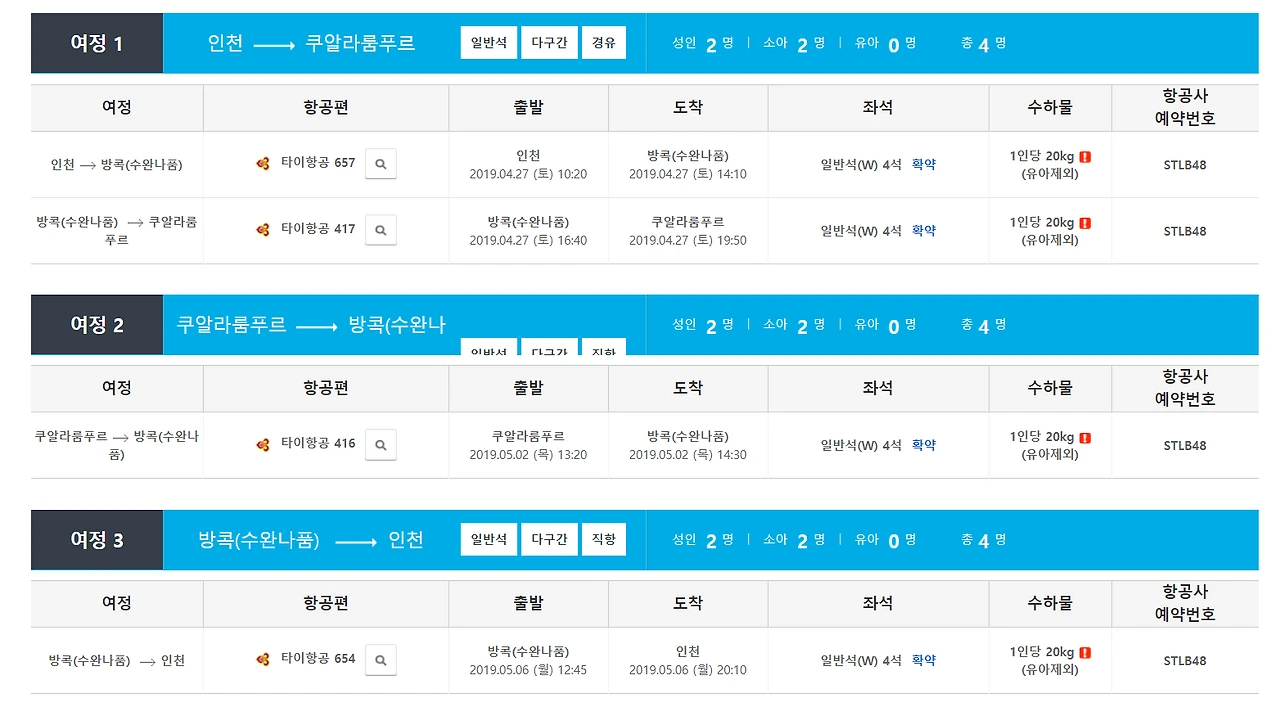This screenshot has width=1280, height=716.
Task: Click red baggage notice icon for flight 416
Action: 1085,438
